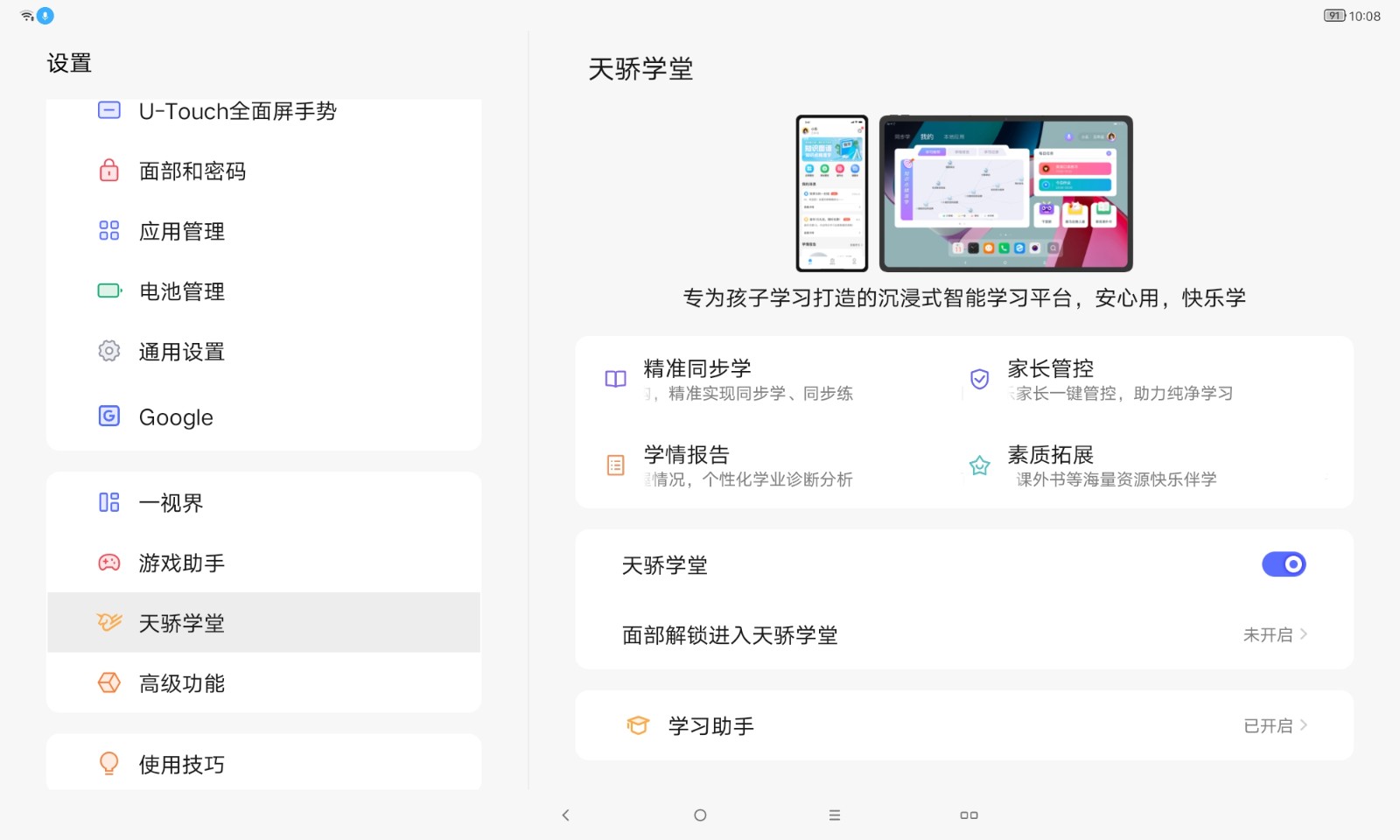Click the 专为孩子学习打造 slogan text

coord(964,297)
